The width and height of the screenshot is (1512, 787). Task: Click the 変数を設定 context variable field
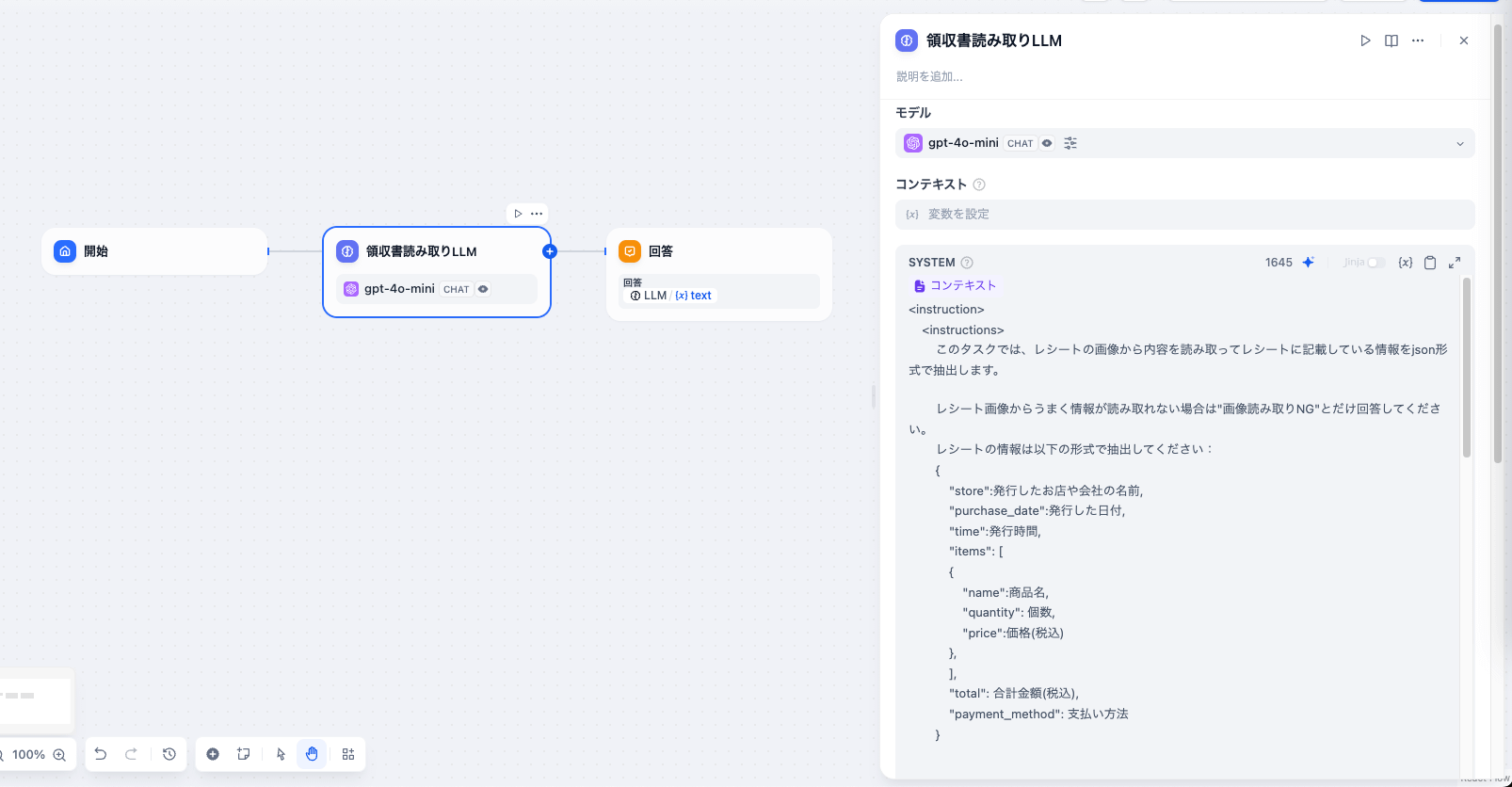click(1184, 215)
